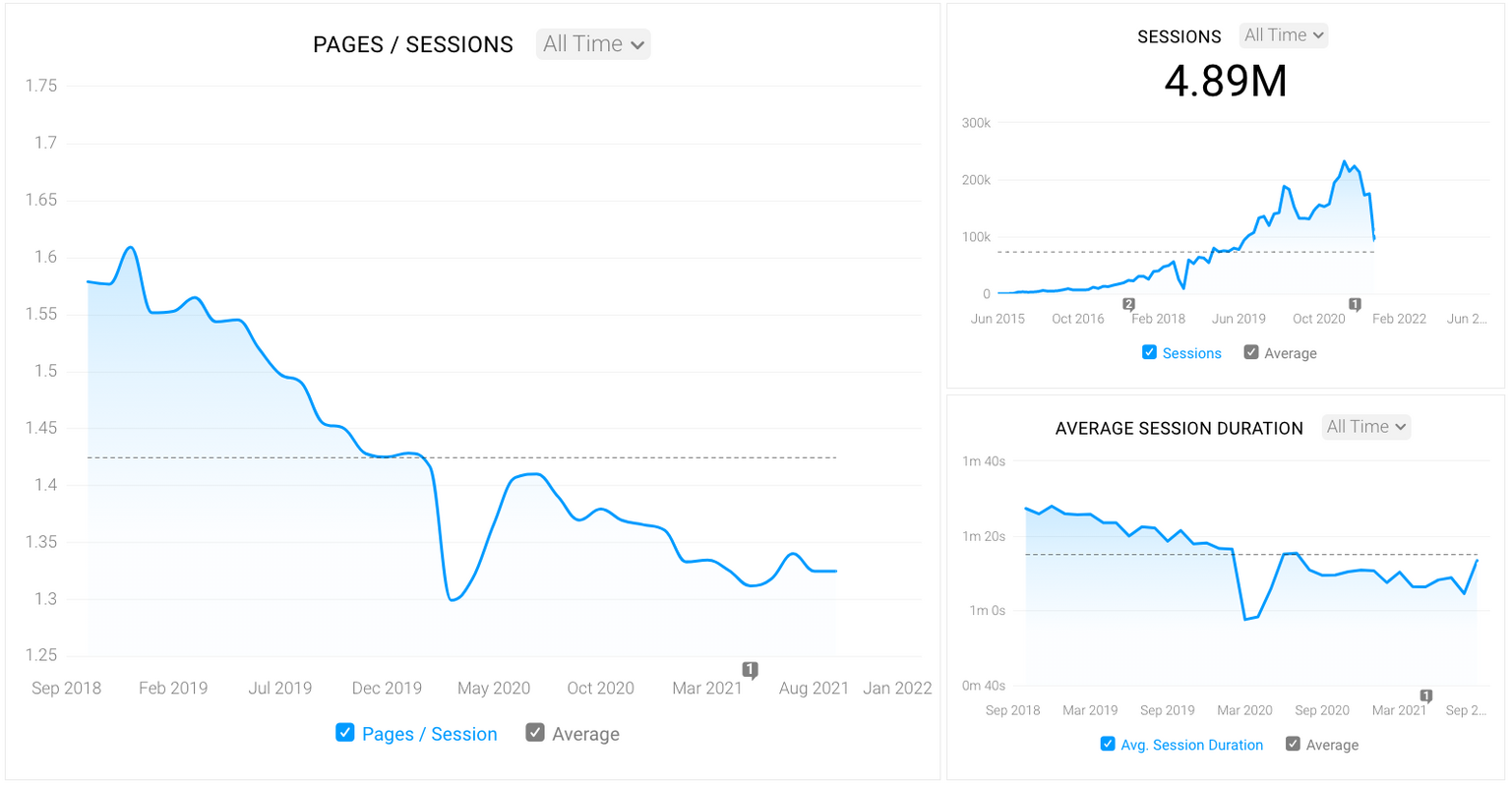Uncheck the Avg. Session Duration checkbox

[1107, 744]
